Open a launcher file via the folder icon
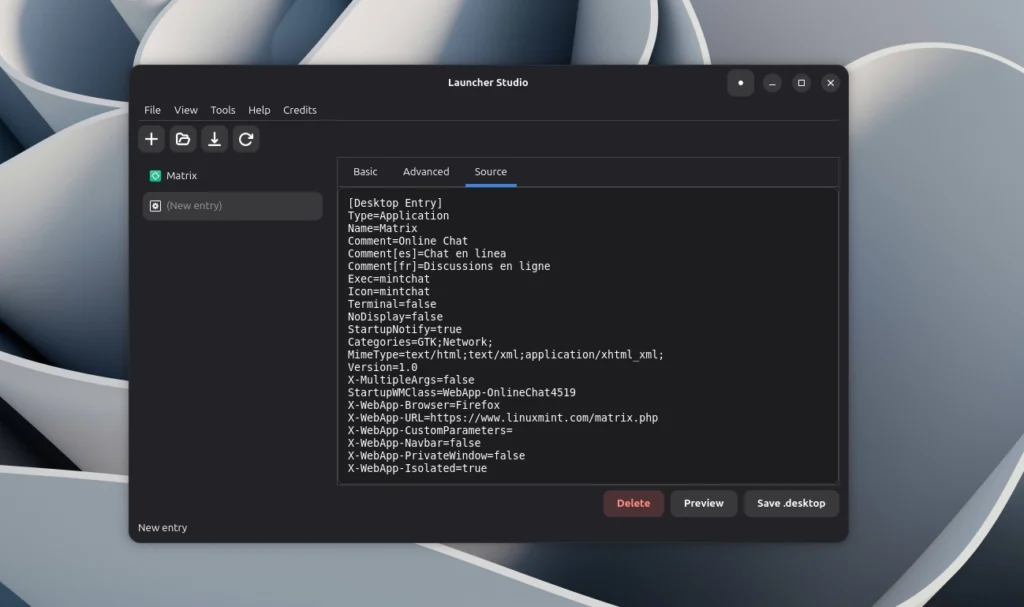 (x=182, y=139)
